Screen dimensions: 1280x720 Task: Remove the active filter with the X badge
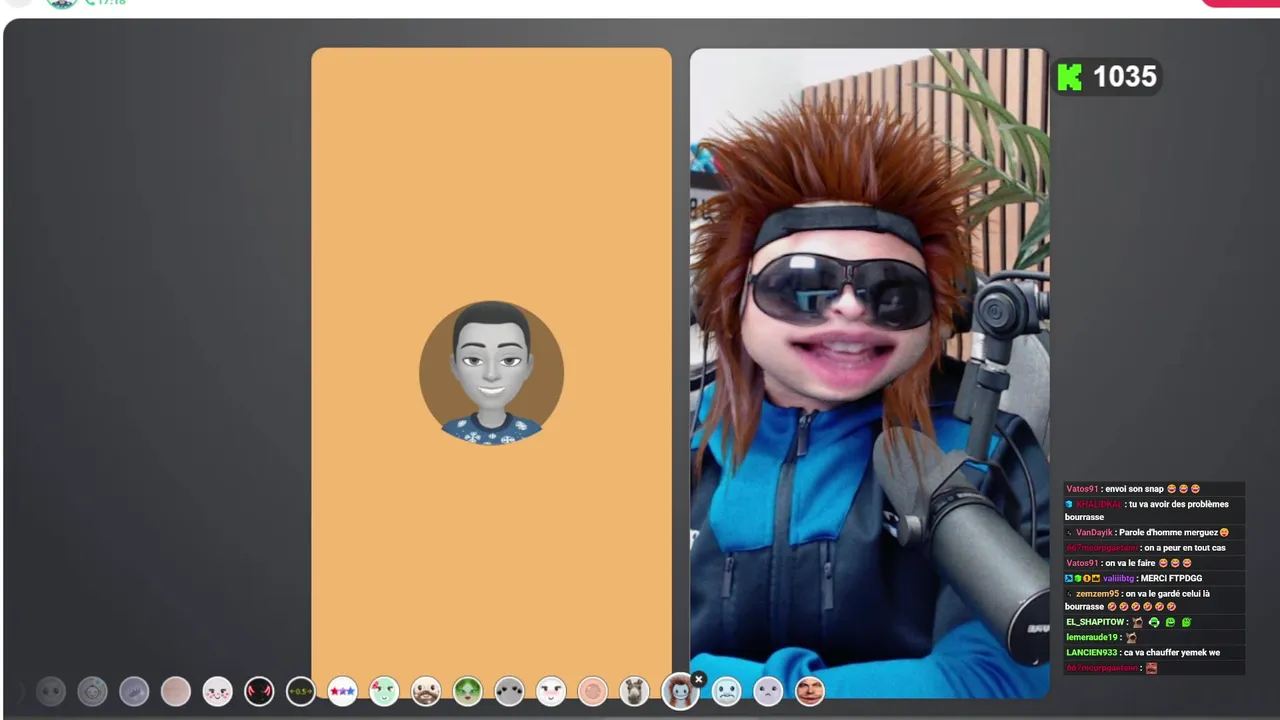click(699, 679)
